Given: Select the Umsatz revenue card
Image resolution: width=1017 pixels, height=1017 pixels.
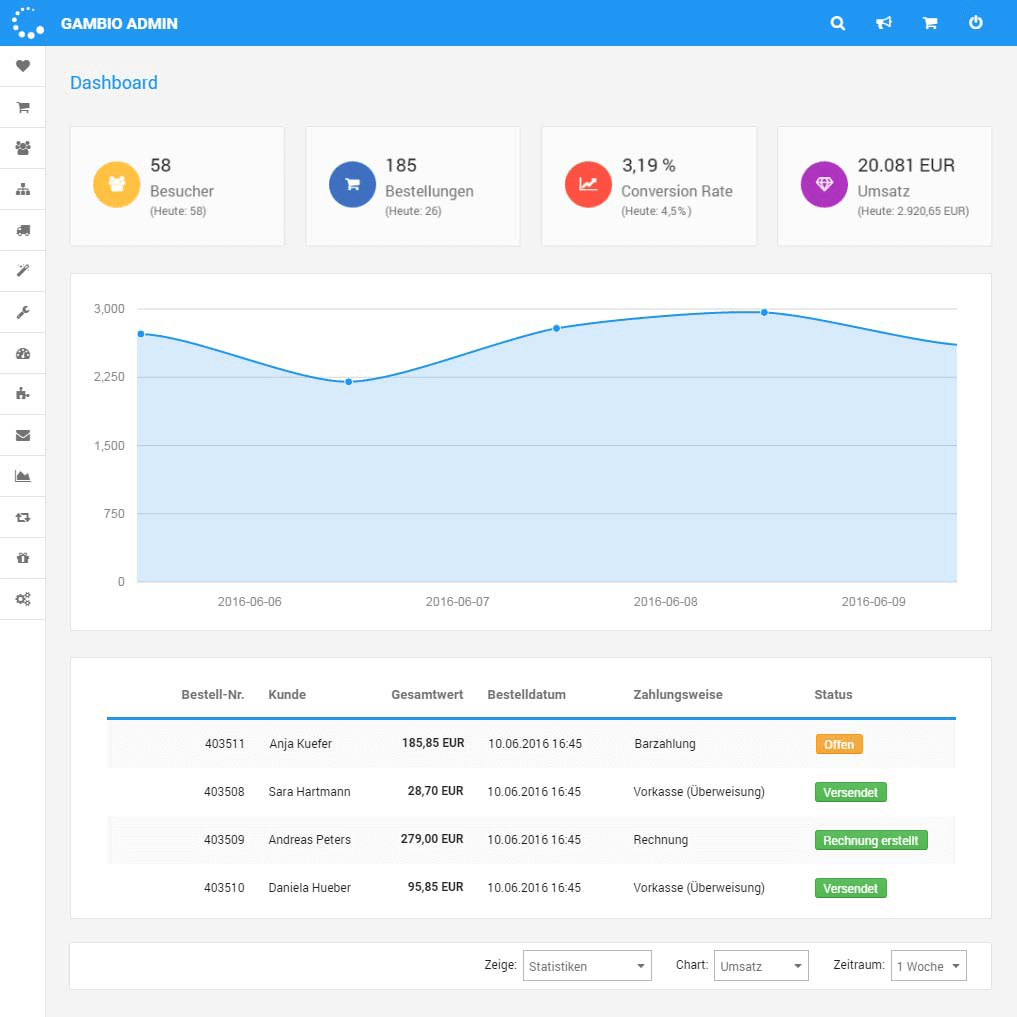Looking at the screenshot, I should click(884, 186).
